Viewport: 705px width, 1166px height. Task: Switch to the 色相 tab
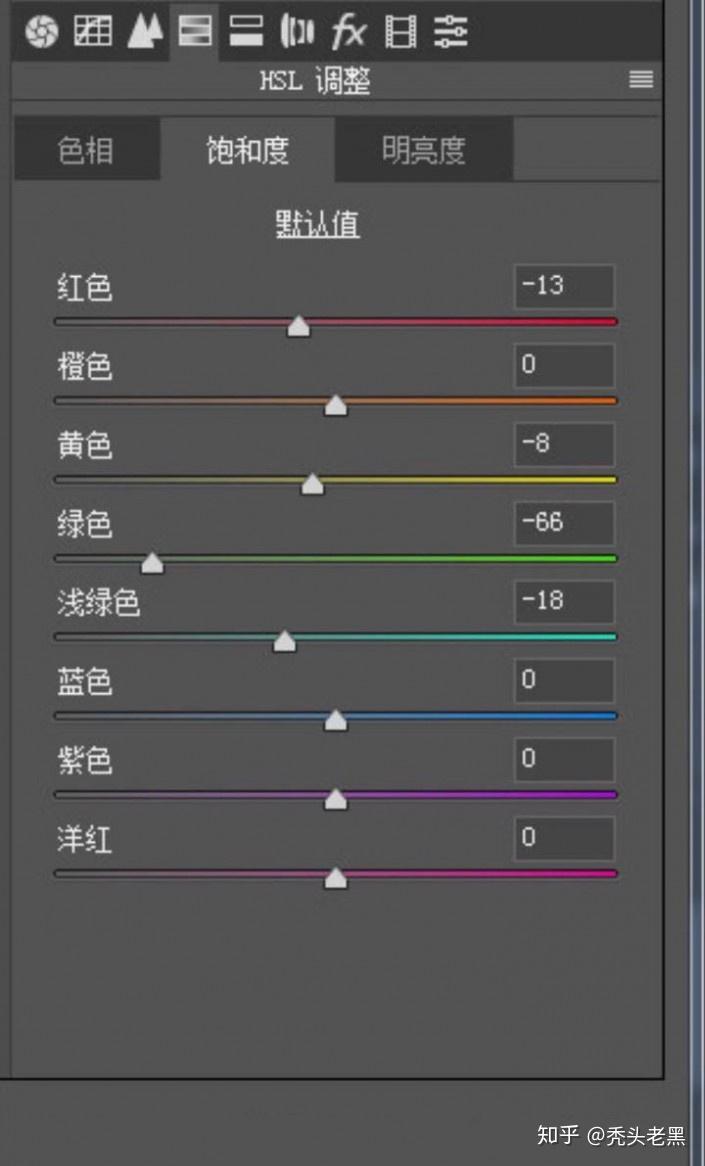[x=86, y=151]
